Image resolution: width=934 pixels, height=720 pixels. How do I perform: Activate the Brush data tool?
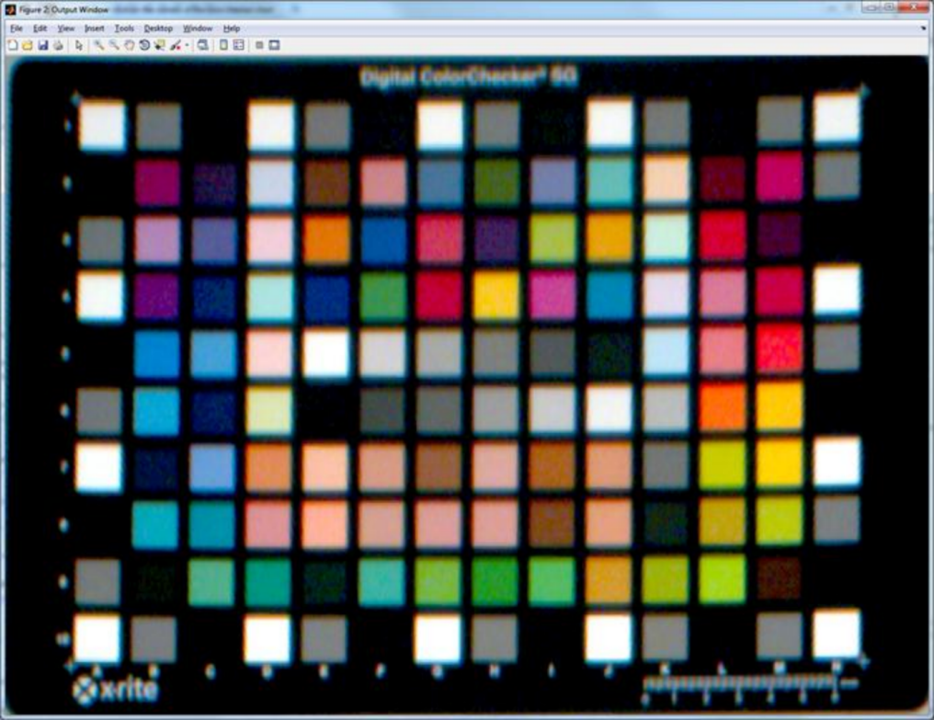(x=175, y=45)
